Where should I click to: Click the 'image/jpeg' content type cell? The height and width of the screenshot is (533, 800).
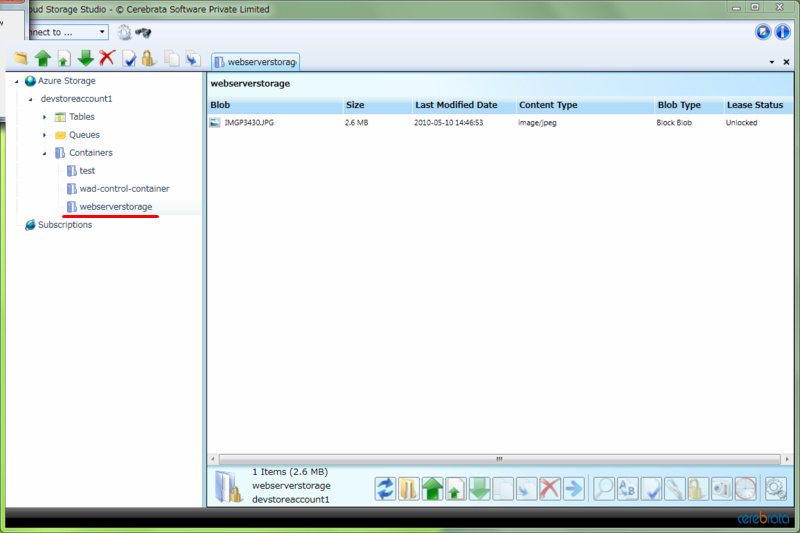(537, 123)
